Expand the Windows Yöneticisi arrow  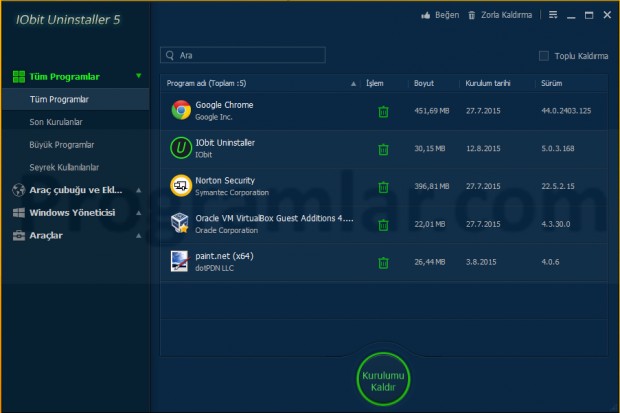pyautogui.click(x=138, y=213)
